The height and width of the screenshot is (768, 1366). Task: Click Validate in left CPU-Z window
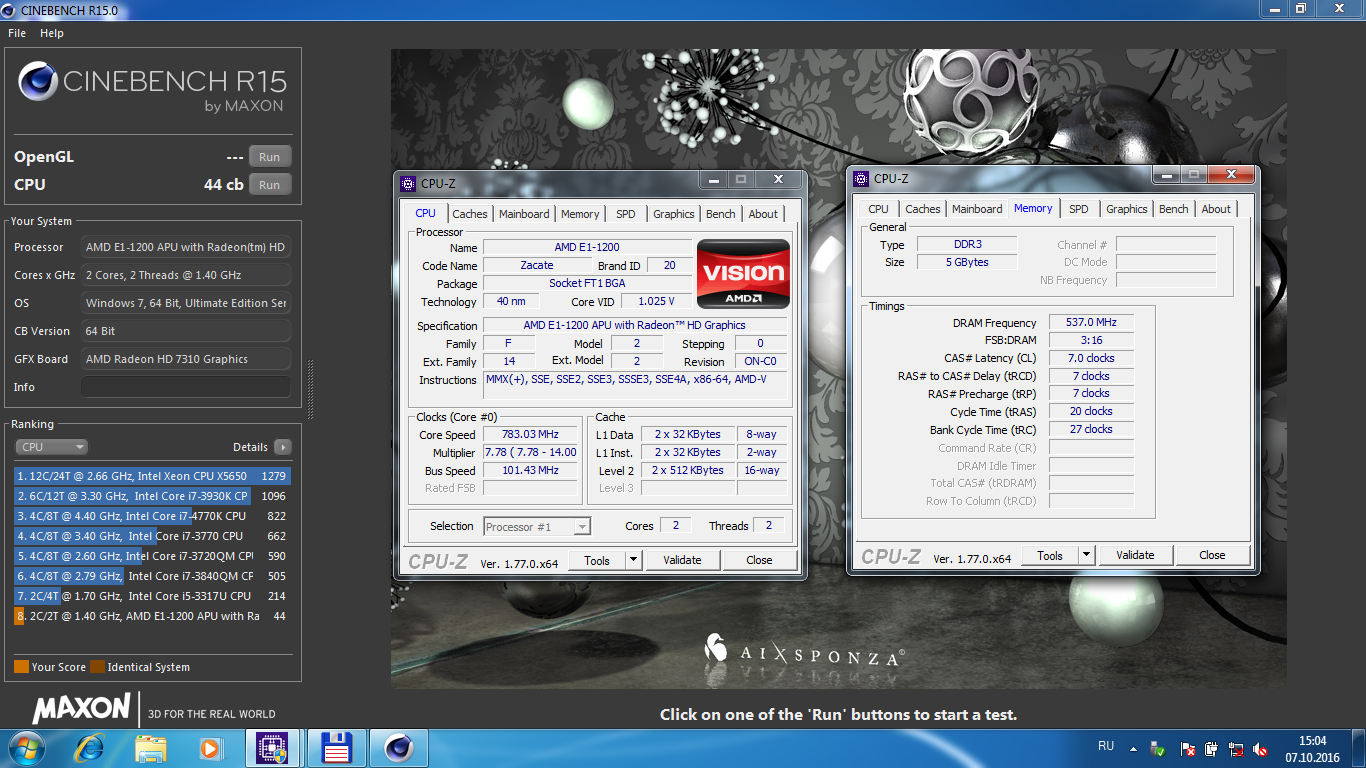click(682, 560)
